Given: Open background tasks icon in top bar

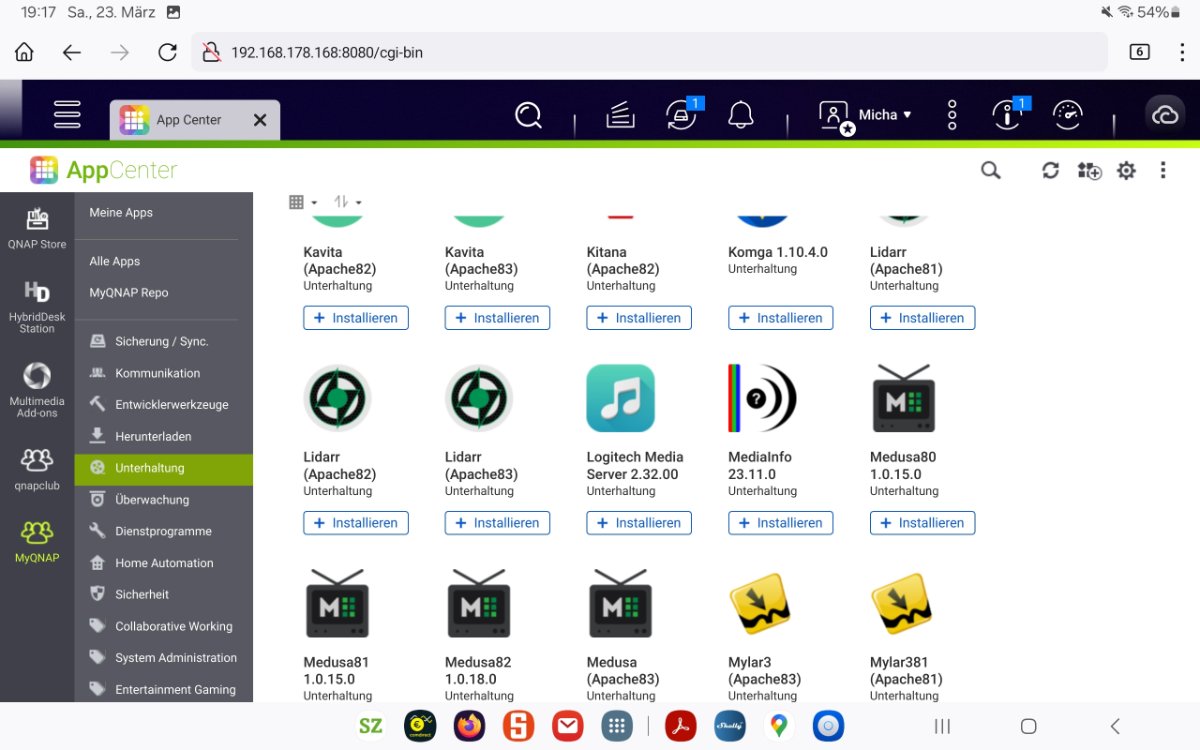Looking at the screenshot, I should coord(621,115).
